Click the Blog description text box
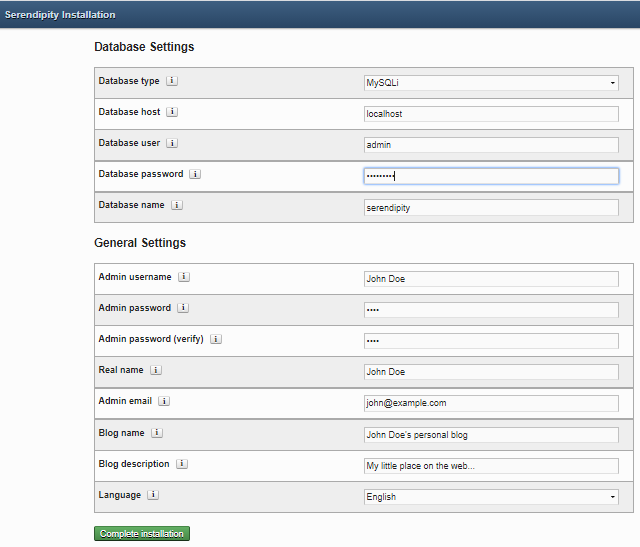The width and height of the screenshot is (640, 547). [x=491, y=466]
